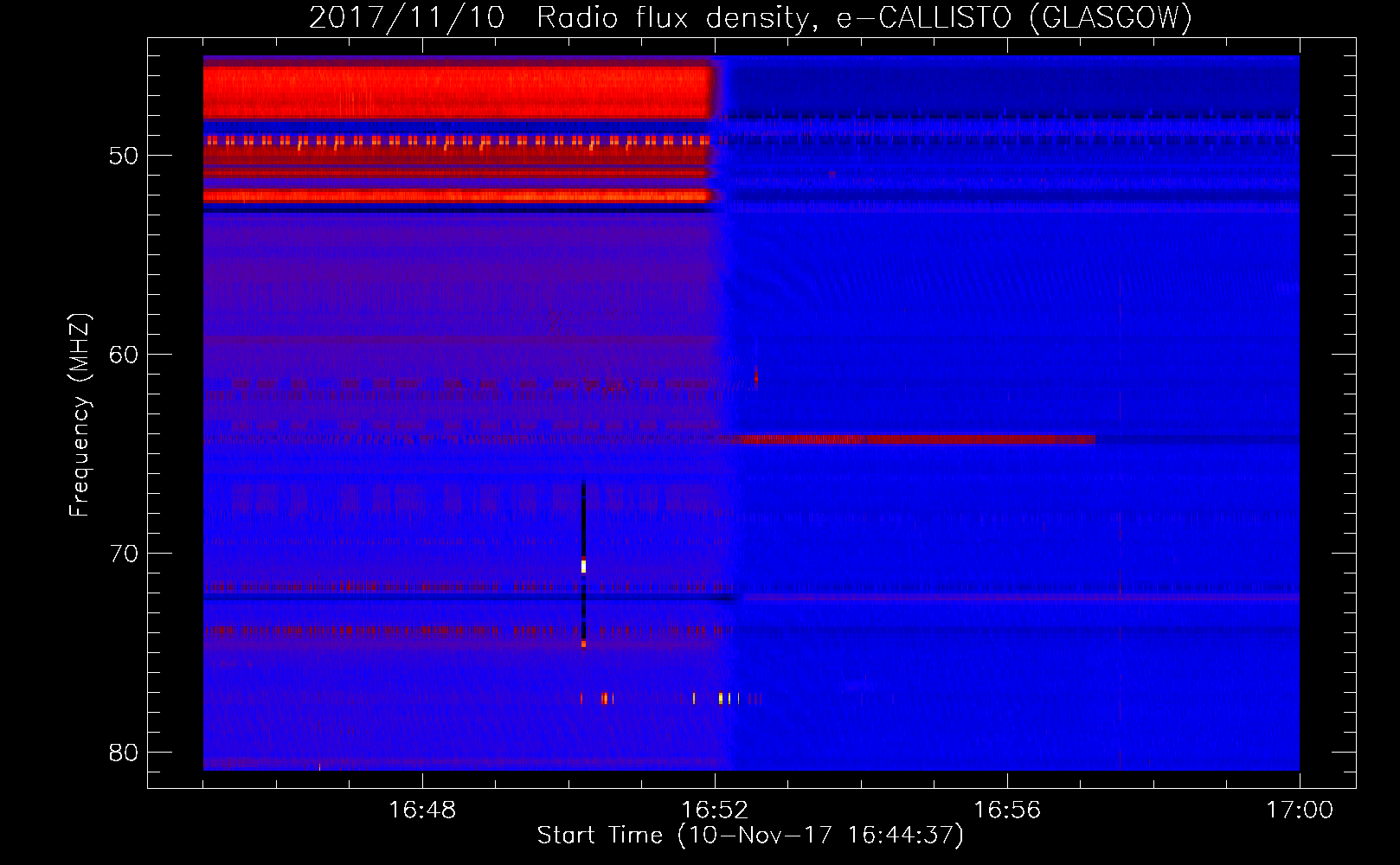The image size is (1400, 865).
Task: Click the 16:52 time tick label
Action: [x=715, y=811]
